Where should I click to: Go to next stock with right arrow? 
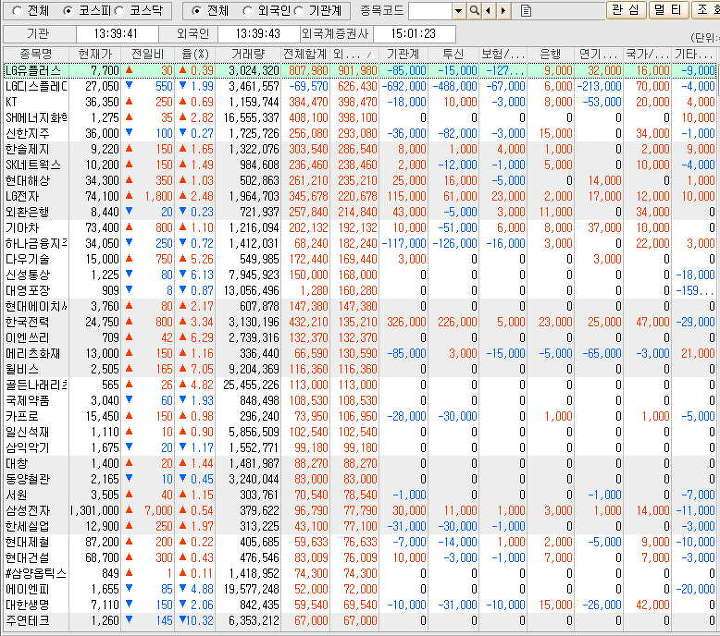pyautogui.click(x=503, y=10)
